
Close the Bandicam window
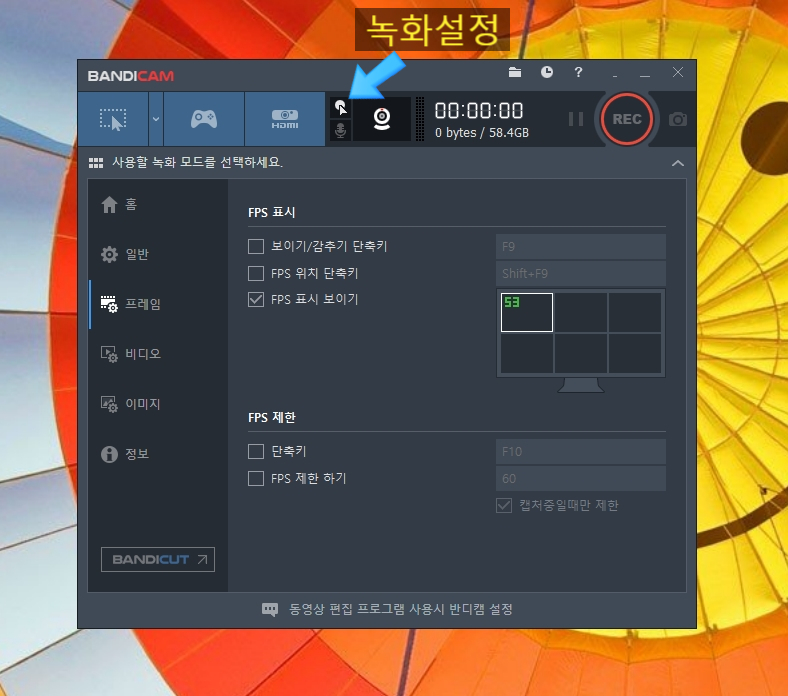(x=677, y=72)
